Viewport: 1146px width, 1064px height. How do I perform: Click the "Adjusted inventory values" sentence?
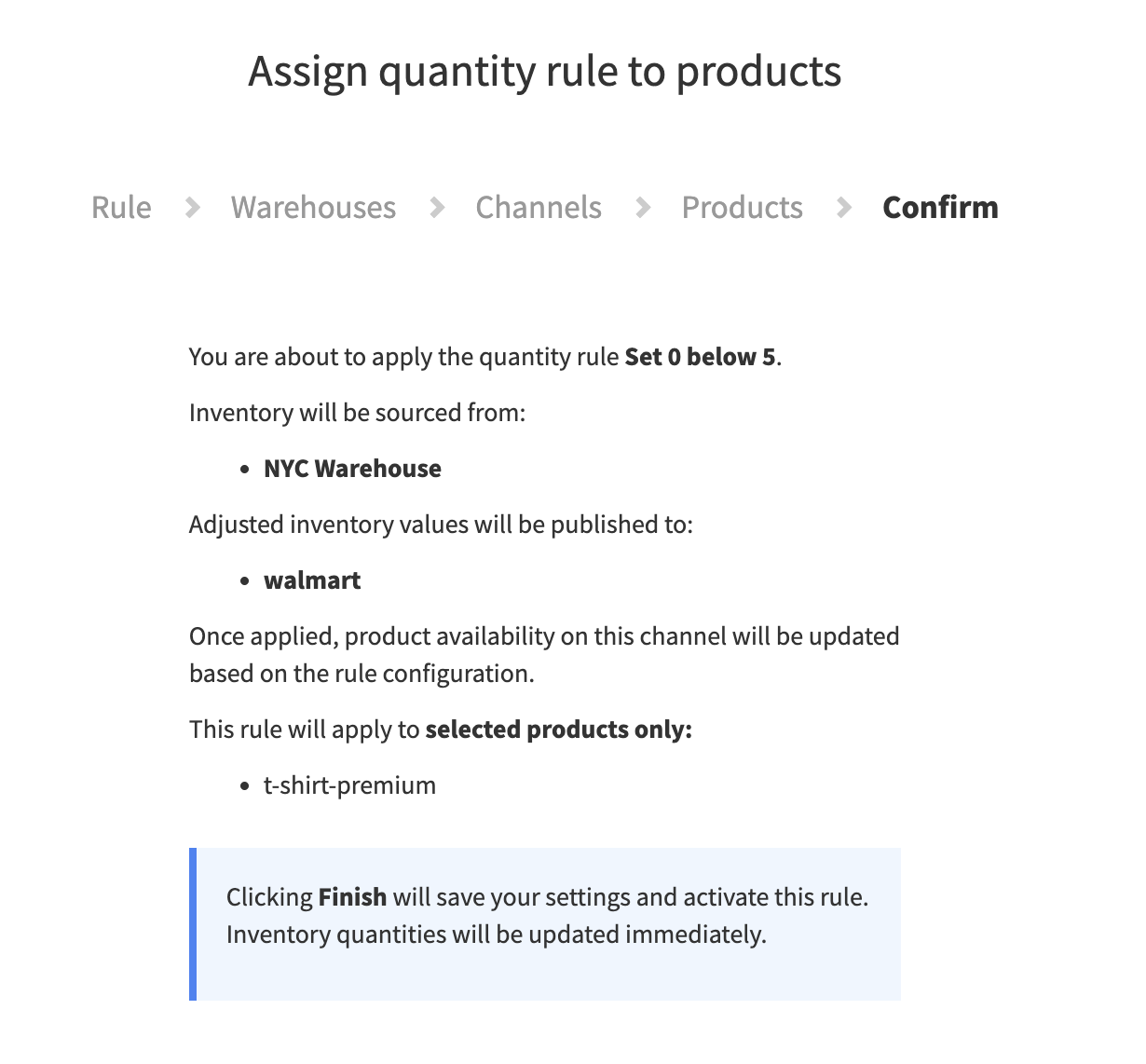click(x=441, y=525)
